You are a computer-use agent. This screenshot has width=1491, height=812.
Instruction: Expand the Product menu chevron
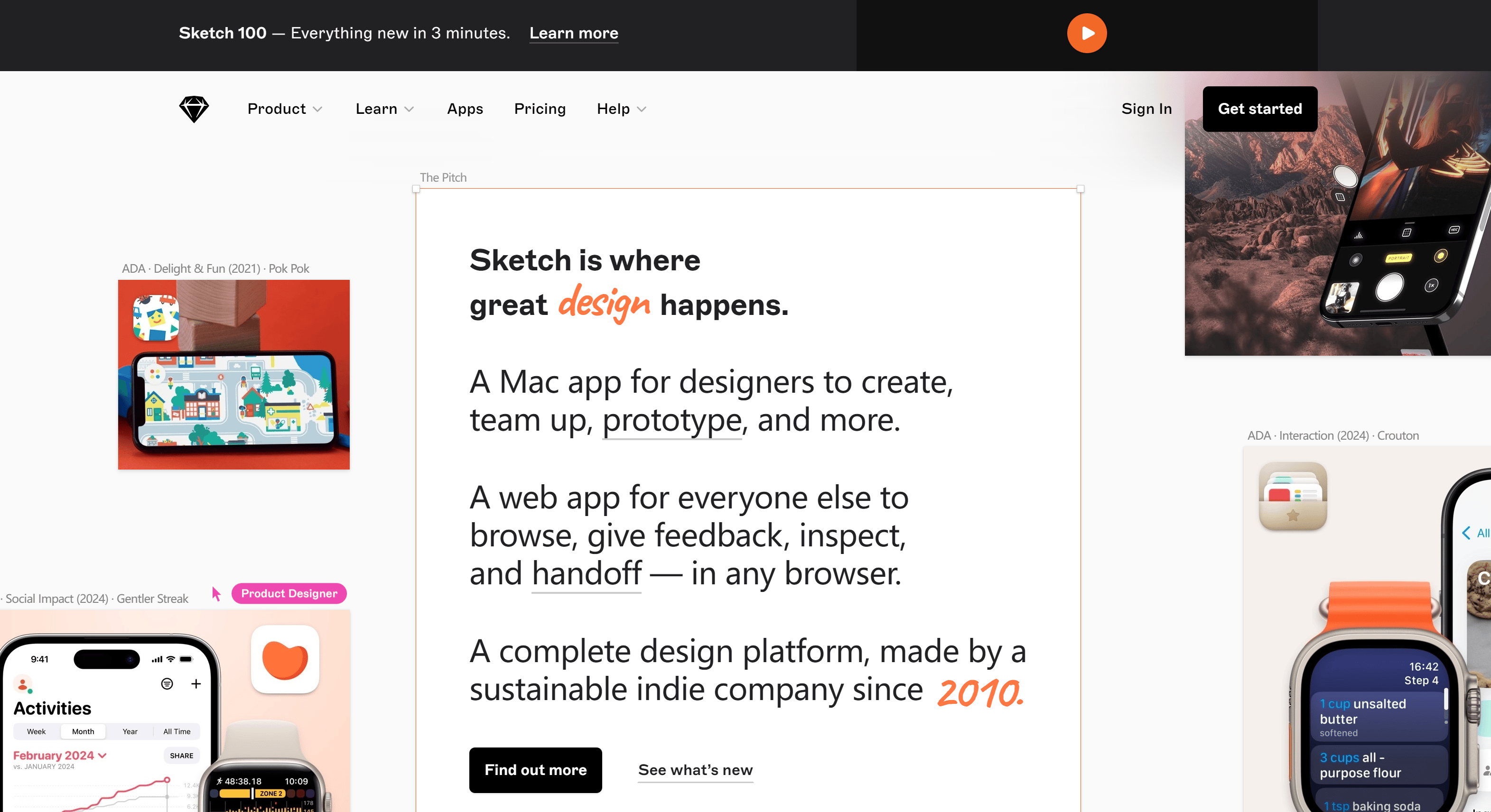317,109
